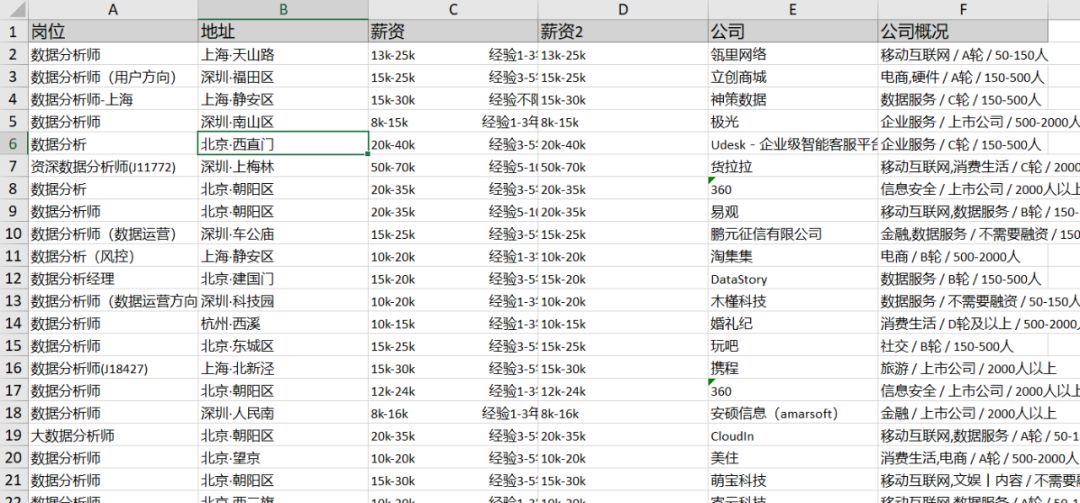Select cell 数据分析师（数据运营） in row 10
Image resolution: width=1080 pixels, height=503 pixels.
(113, 234)
